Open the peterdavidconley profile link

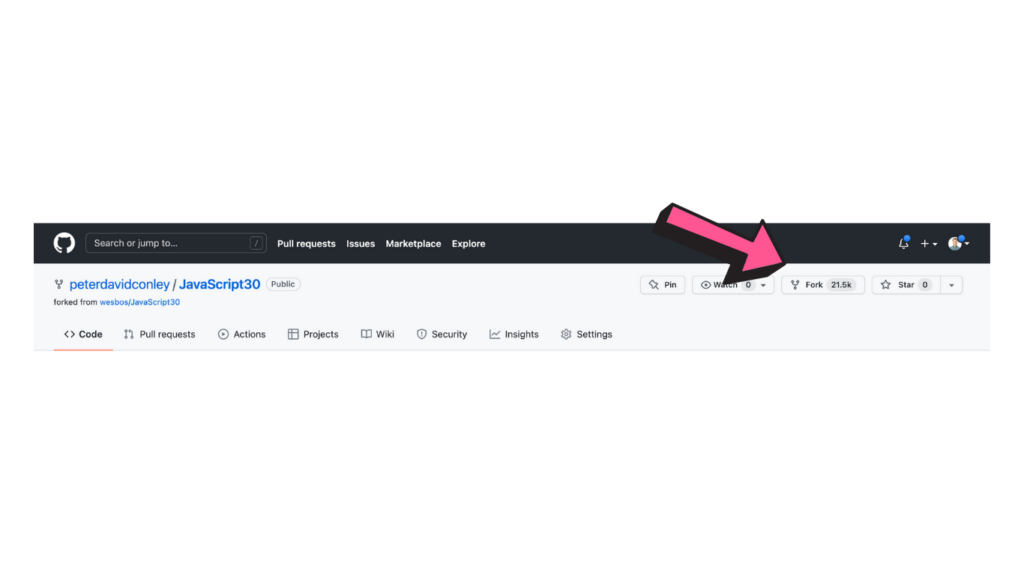[x=120, y=284]
